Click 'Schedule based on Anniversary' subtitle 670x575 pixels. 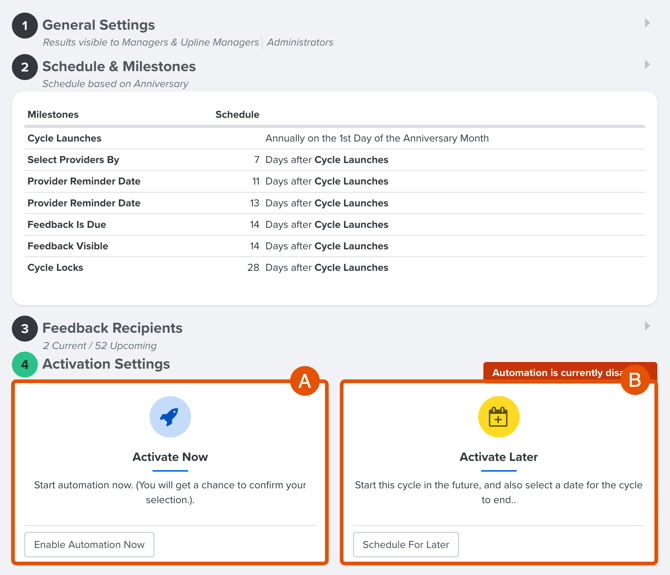[x=115, y=84]
